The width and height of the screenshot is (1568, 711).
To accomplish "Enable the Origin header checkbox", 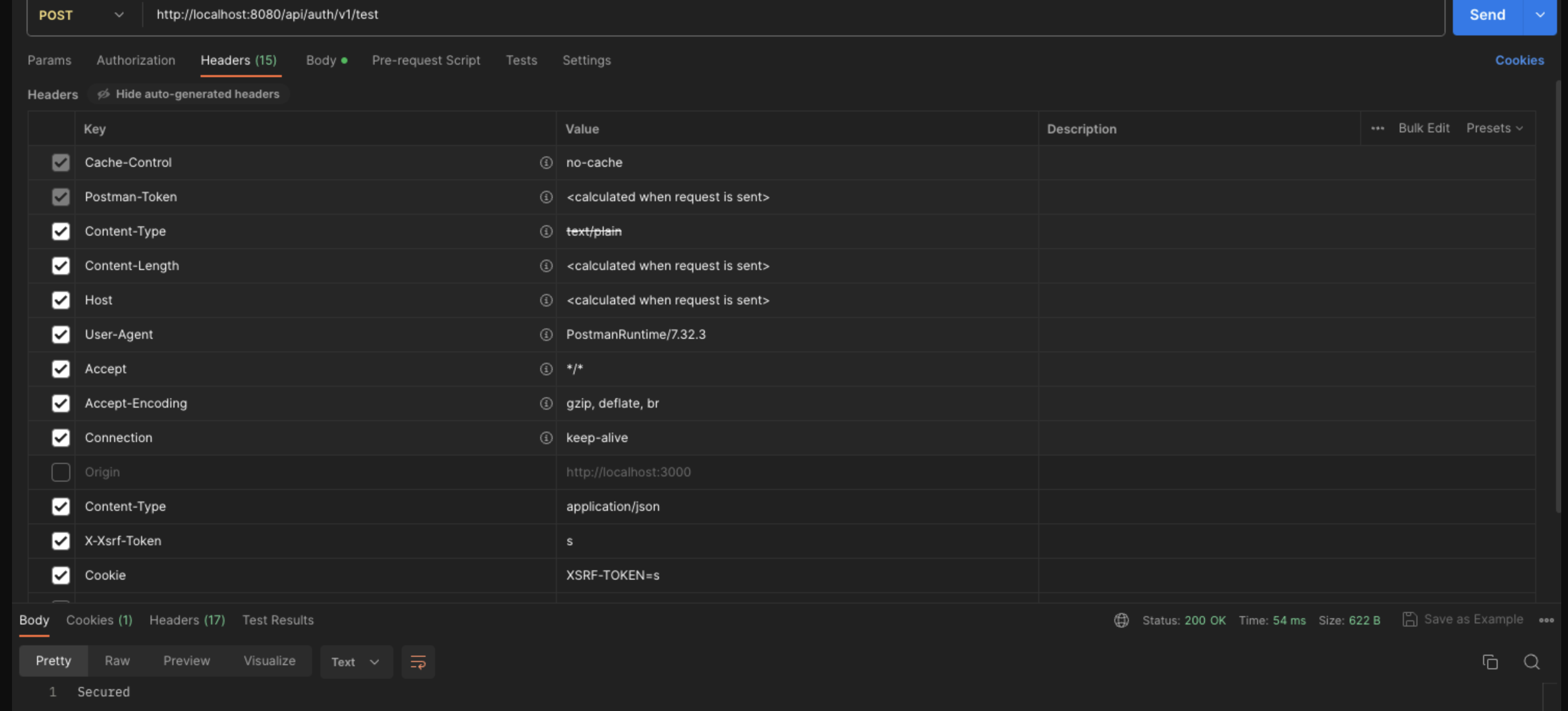I will [61, 472].
